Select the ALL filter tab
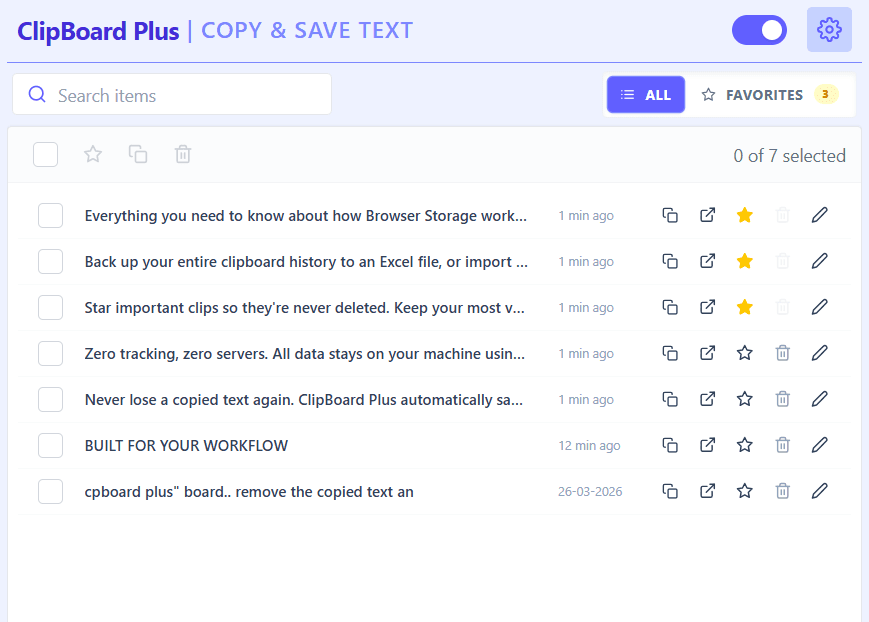Image resolution: width=869 pixels, height=622 pixels. click(x=645, y=94)
